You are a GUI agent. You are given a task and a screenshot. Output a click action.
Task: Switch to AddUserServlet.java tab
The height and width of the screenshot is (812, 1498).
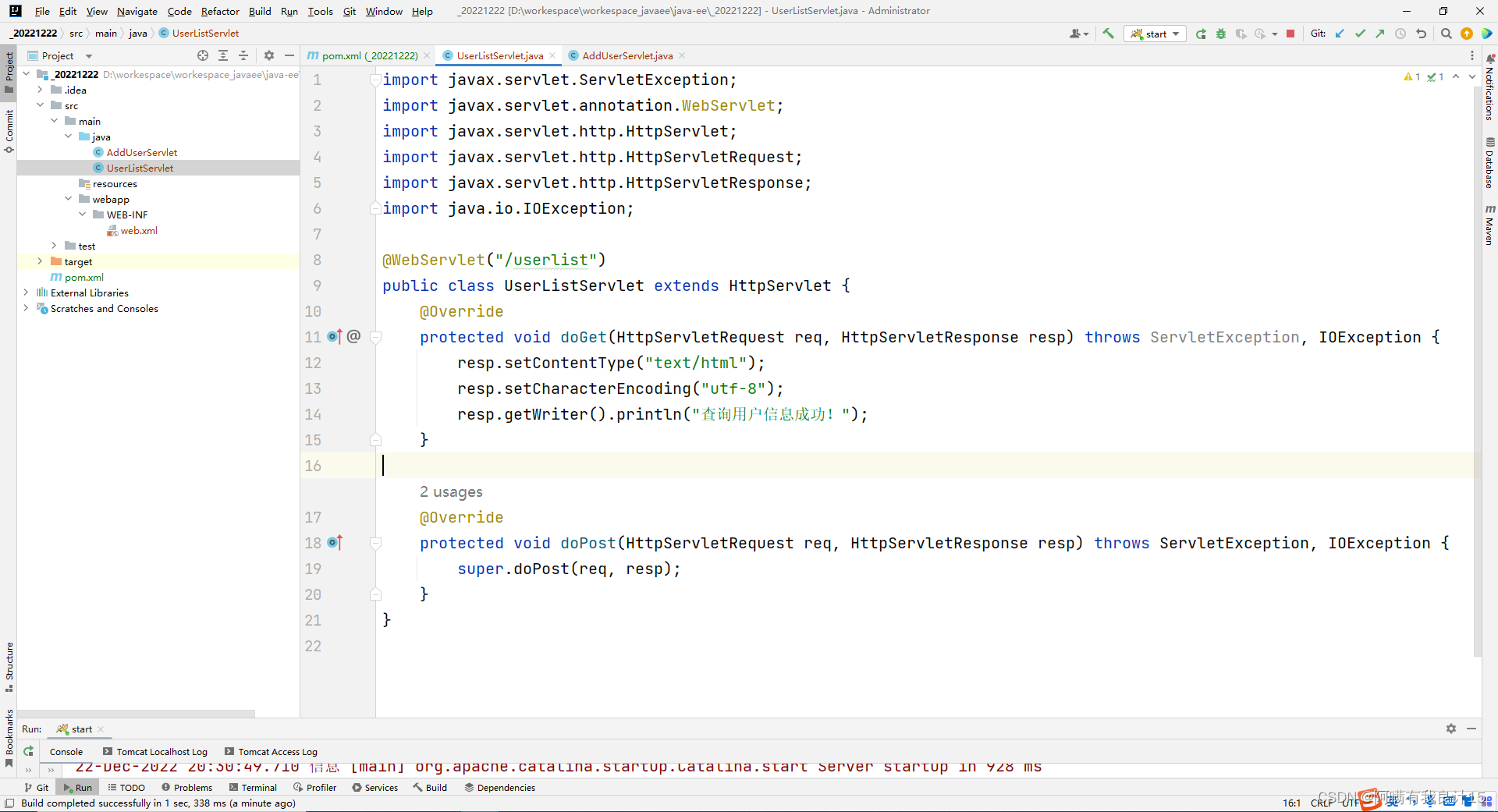point(627,55)
